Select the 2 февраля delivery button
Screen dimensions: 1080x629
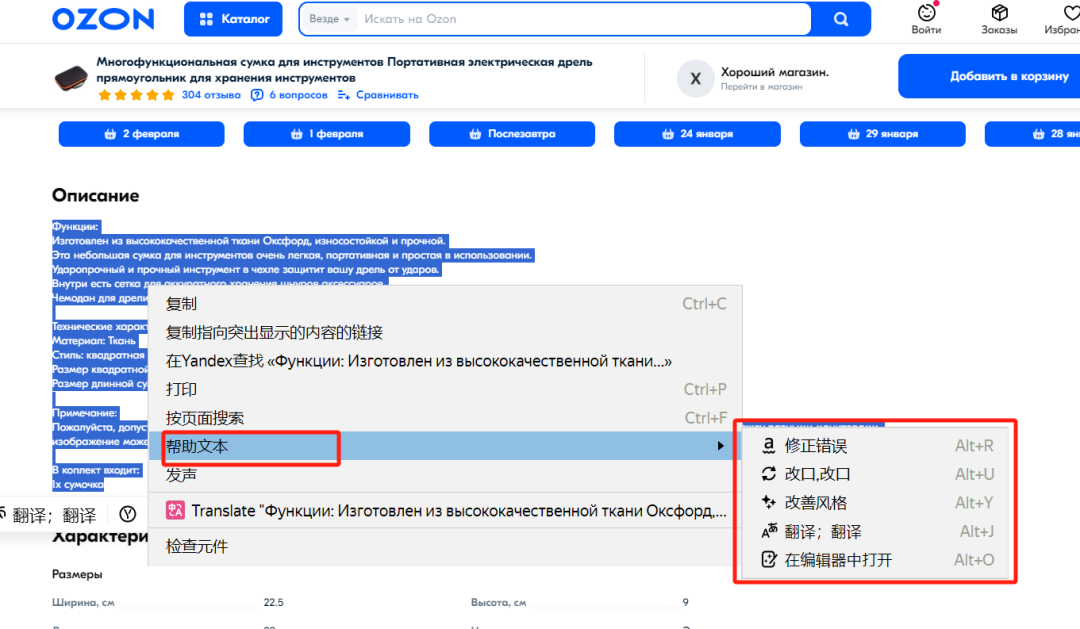pos(141,134)
